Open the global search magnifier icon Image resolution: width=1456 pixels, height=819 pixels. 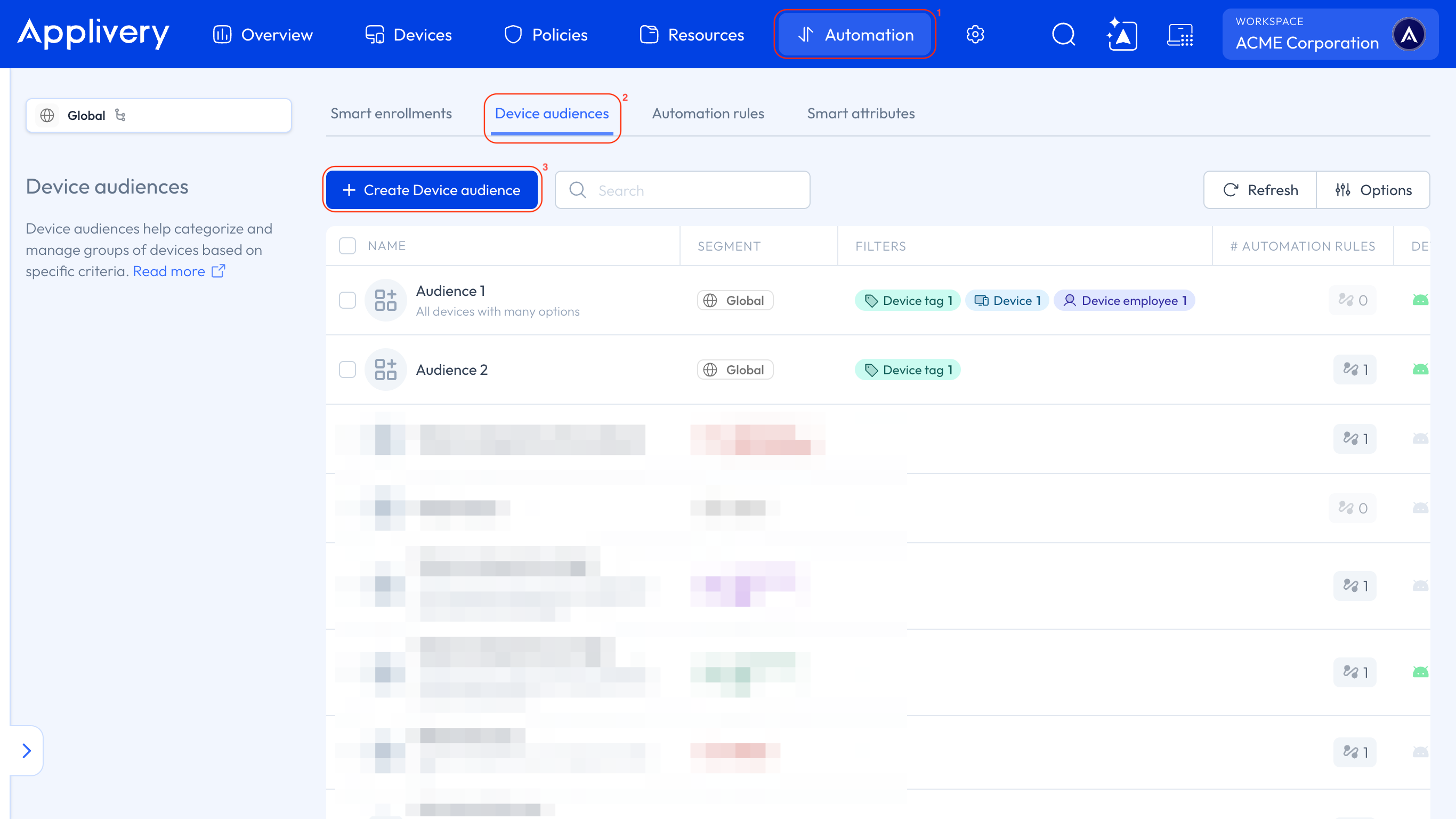tap(1063, 35)
